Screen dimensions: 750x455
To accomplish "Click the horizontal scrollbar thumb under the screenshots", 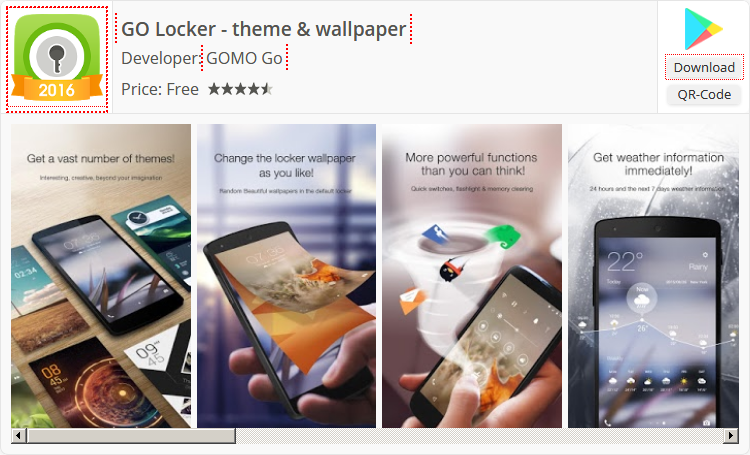I will point(132,436).
